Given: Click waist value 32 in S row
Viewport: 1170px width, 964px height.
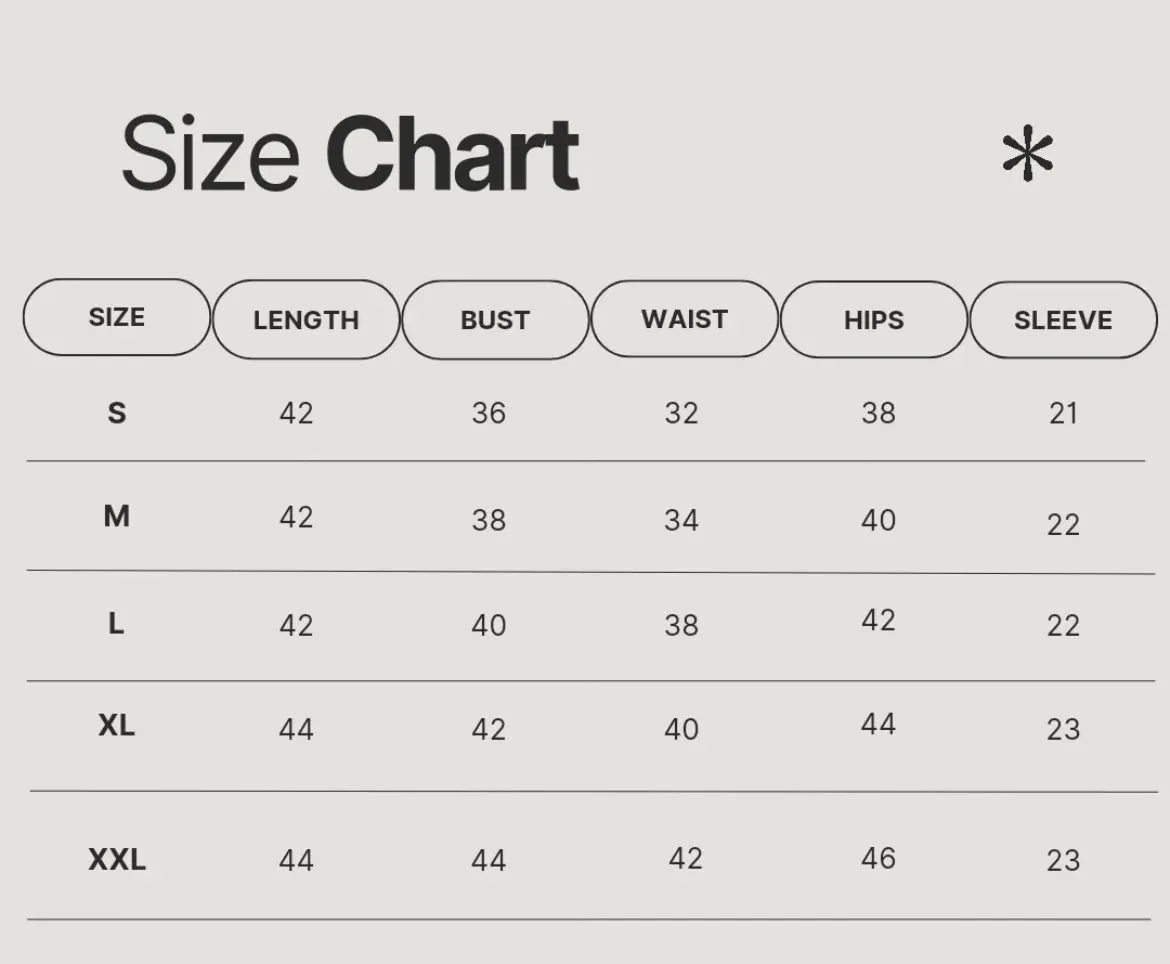Looking at the screenshot, I should 681,413.
